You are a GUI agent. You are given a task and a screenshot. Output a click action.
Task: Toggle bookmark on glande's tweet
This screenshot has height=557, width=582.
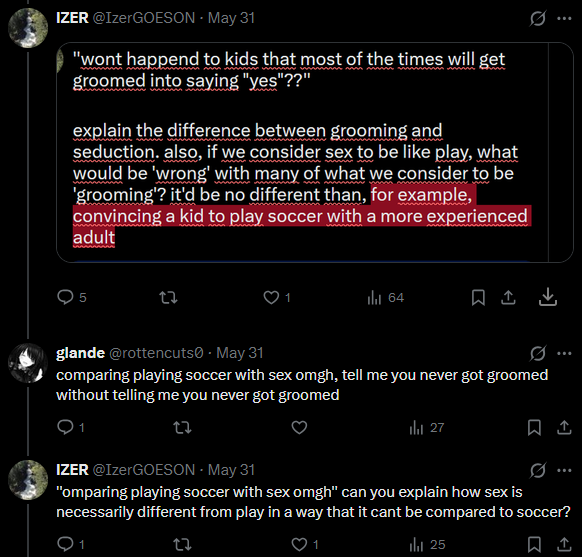coord(534,427)
